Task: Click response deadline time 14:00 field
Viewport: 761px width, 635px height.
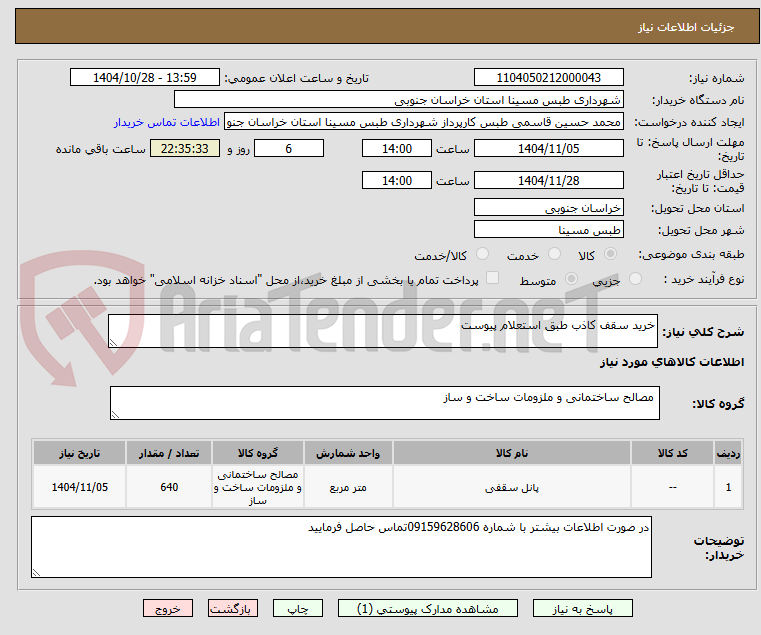Action: click(397, 149)
